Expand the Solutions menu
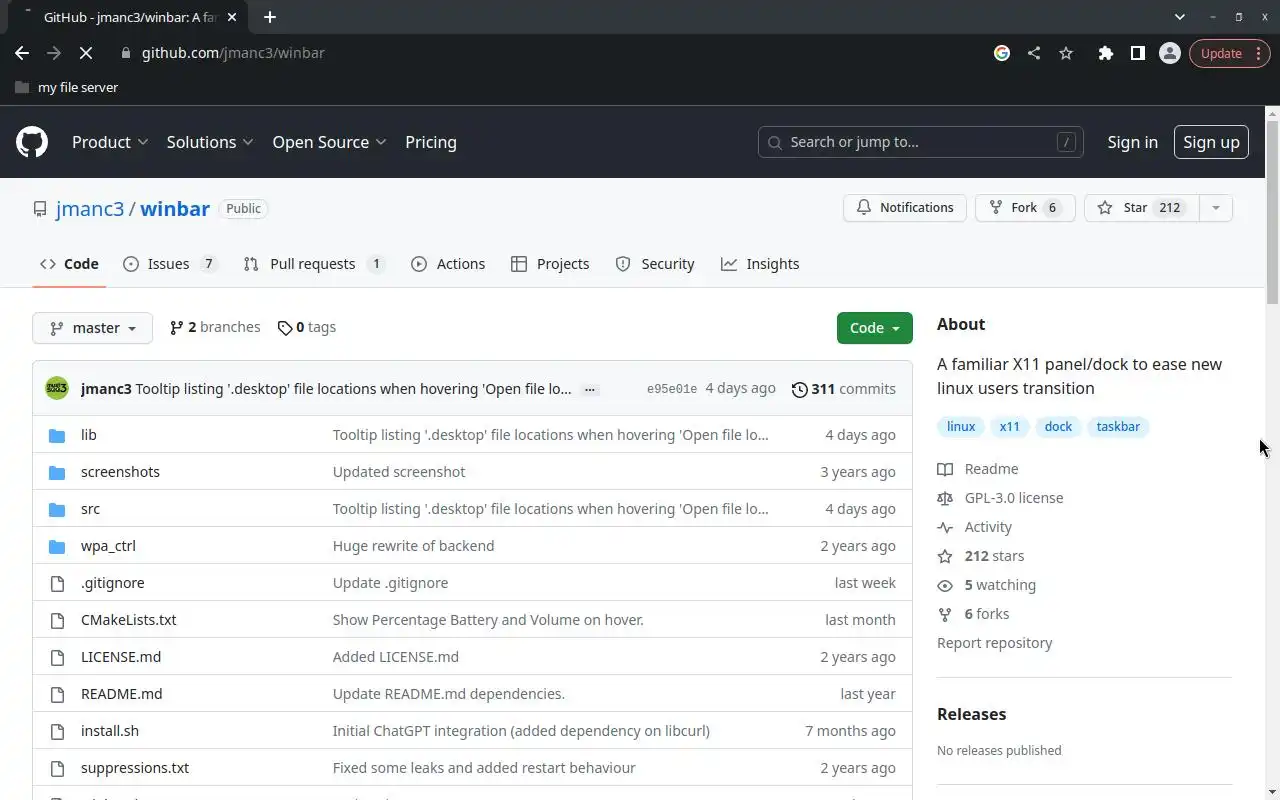This screenshot has height=800, width=1280. (210, 142)
